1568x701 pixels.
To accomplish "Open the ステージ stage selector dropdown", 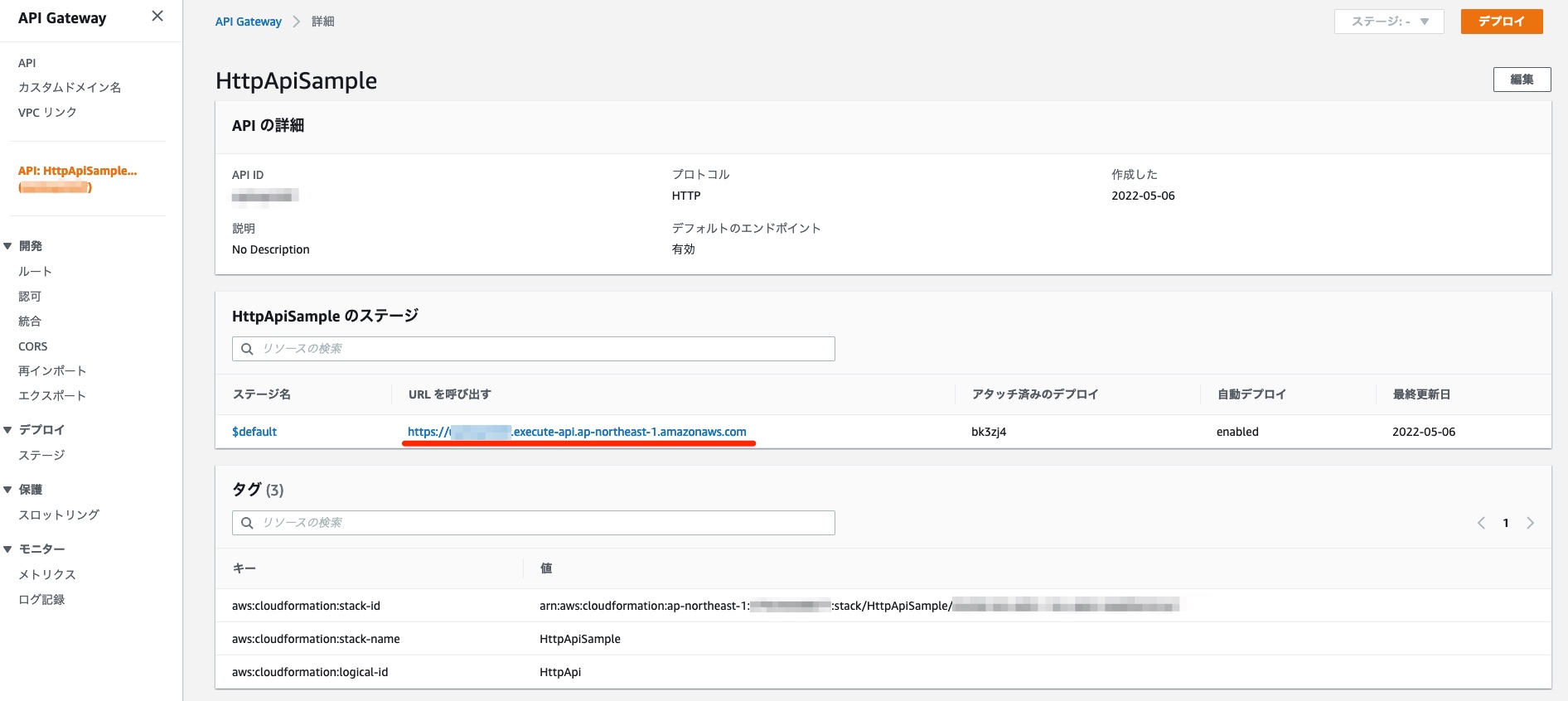I will pyautogui.click(x=1388, y=22).
